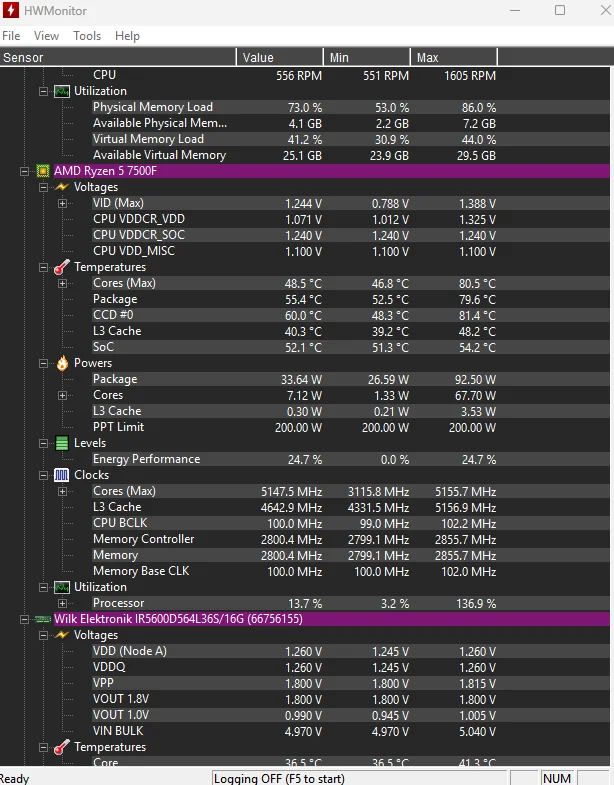The width and height of the screenshot is (614, 785).
Task: Expand the Processor utilization row
Action: tap(62, 603)
